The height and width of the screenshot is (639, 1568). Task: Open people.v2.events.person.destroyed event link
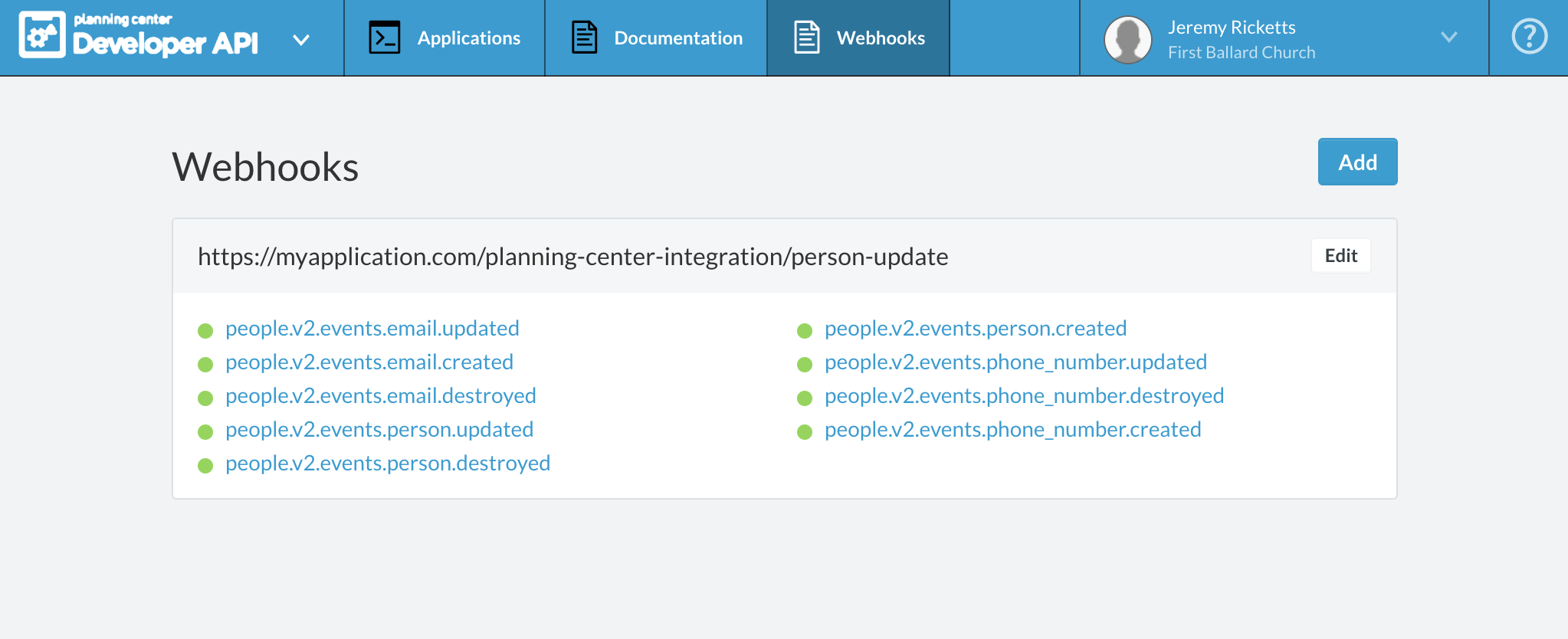(x=388, y=464)
